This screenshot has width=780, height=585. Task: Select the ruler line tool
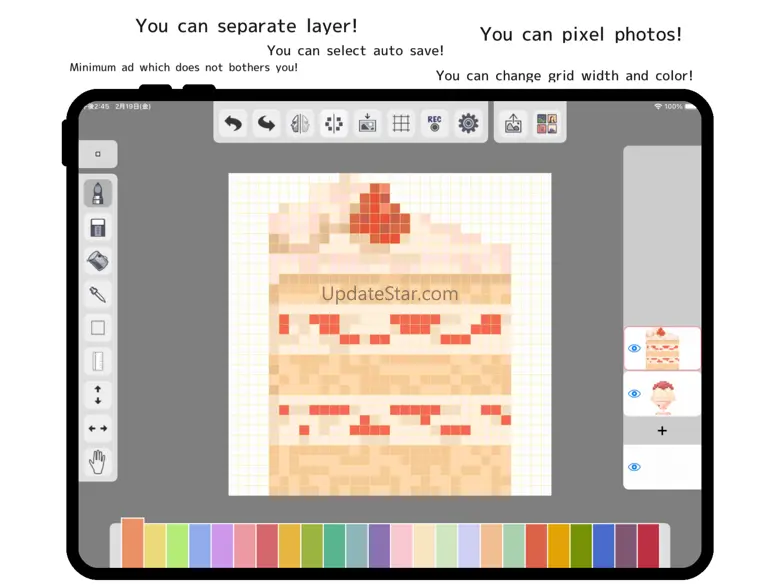click(x=98, y=361)
